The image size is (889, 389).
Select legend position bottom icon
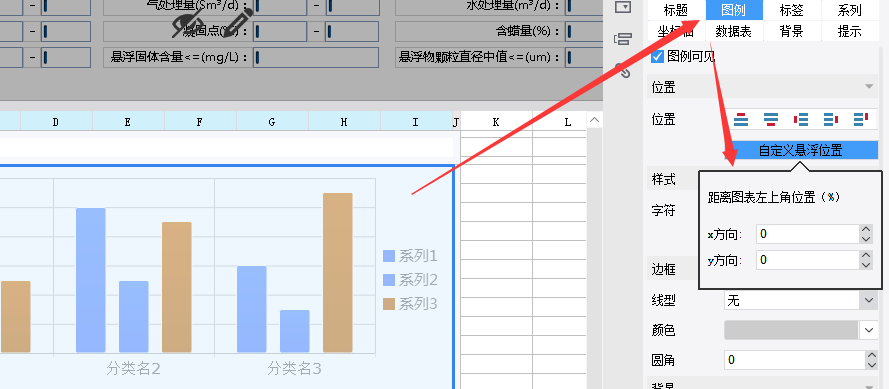click(771, 119)
